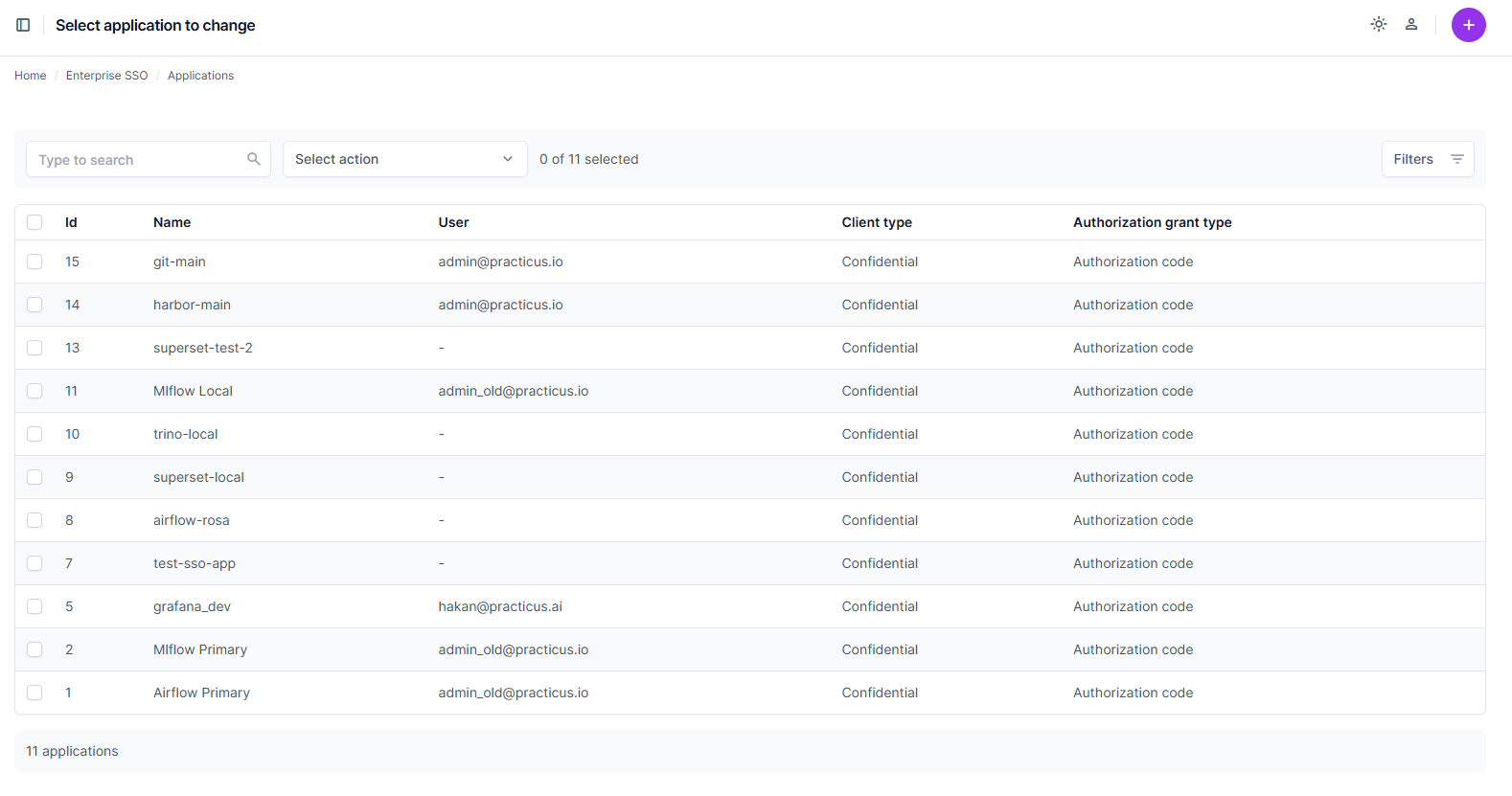Tick the checkbox for Airflow Primary

[x=34, y=693]
